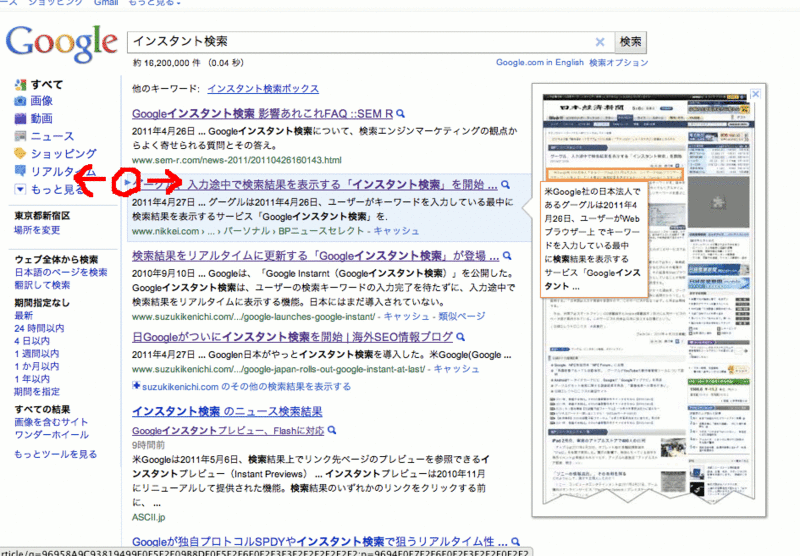
Task: Open 検索結果をリアルタイムに更新する result title
Action: 316,256
